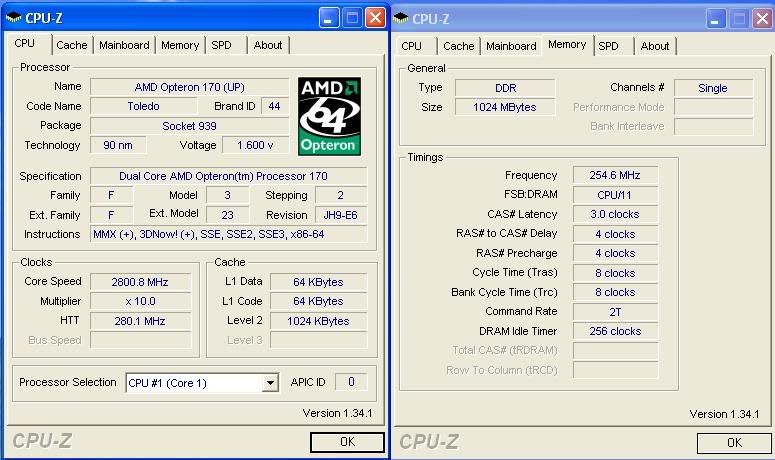Click the Cycle Time (Tras) value '8 clocks'
This screenshot has width=775, height=460.
point(615,273)
